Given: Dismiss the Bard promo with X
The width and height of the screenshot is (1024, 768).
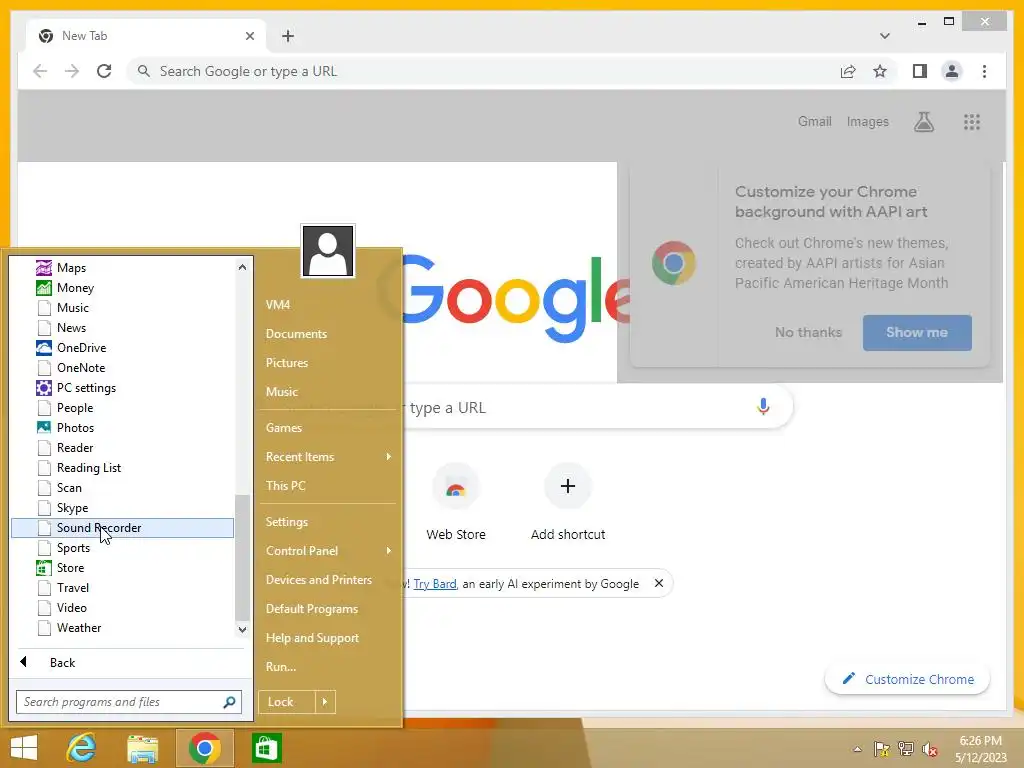Looking at the screenshot, I should click(659, 583).
